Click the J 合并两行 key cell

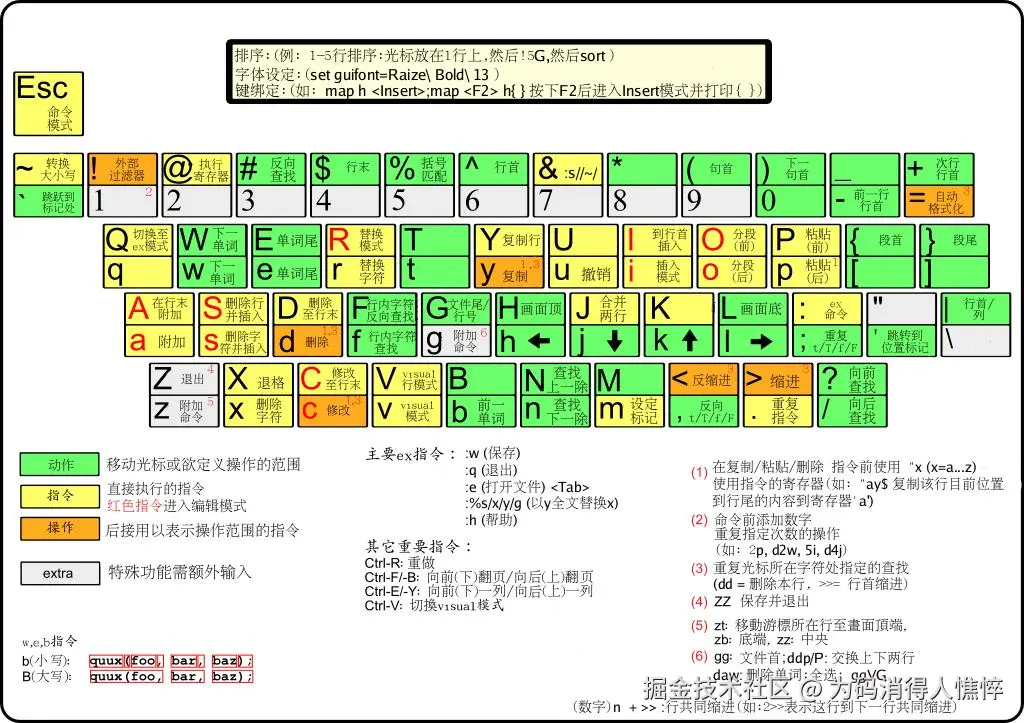(x=605, y=308)
